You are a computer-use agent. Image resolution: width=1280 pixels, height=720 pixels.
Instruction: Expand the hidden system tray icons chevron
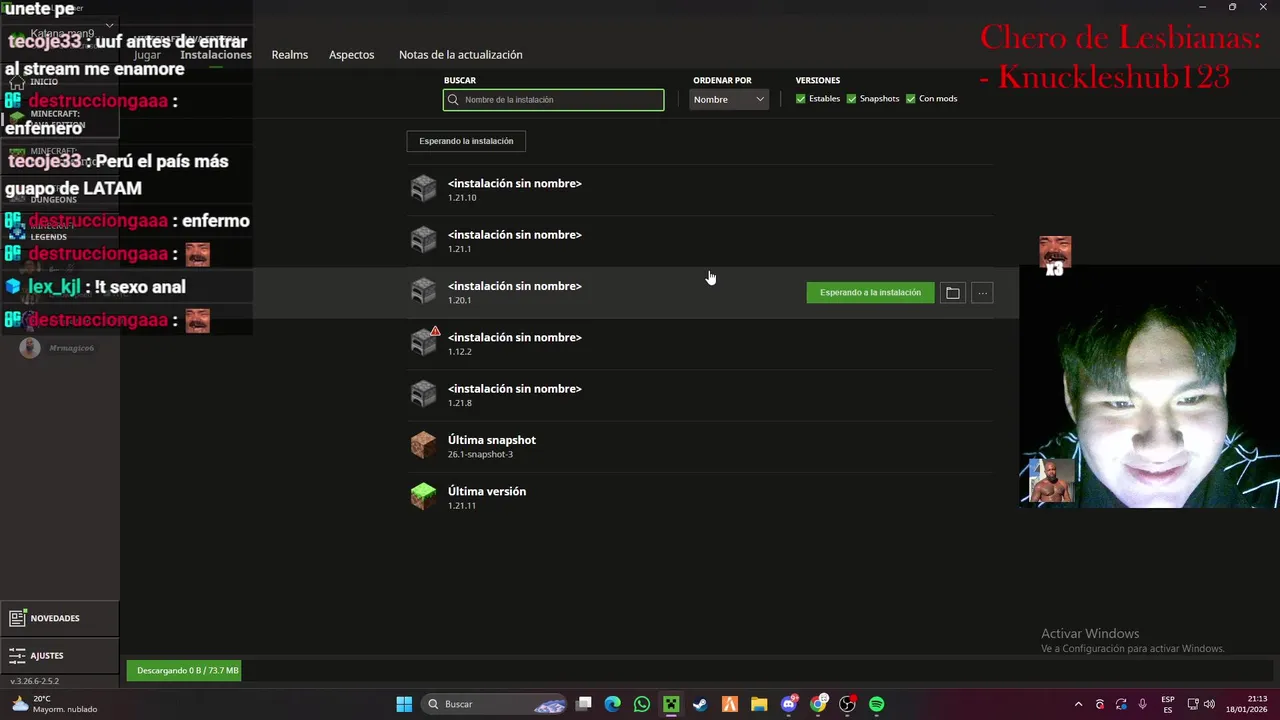pyautogui.click(x=1078, y=704)
